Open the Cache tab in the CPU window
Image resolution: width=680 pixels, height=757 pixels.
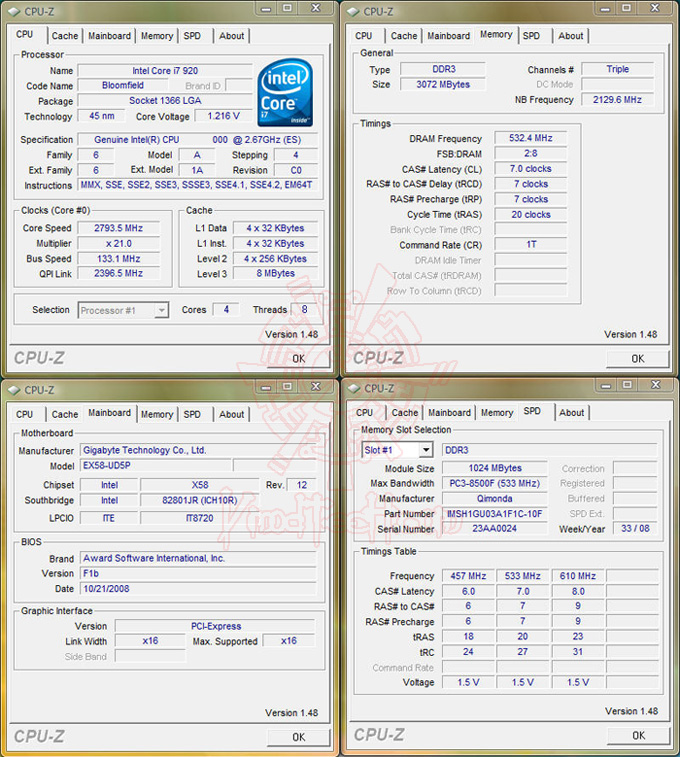[x=65, y=36]
